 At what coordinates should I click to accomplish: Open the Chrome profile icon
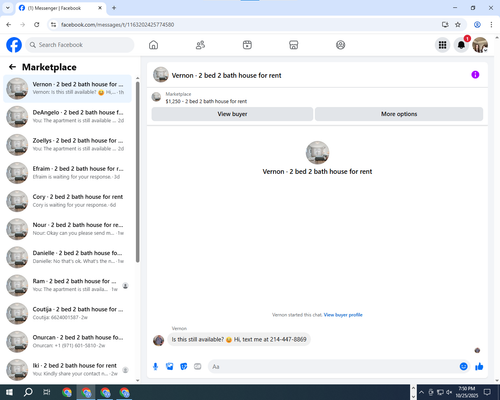(x=477, y=25)
